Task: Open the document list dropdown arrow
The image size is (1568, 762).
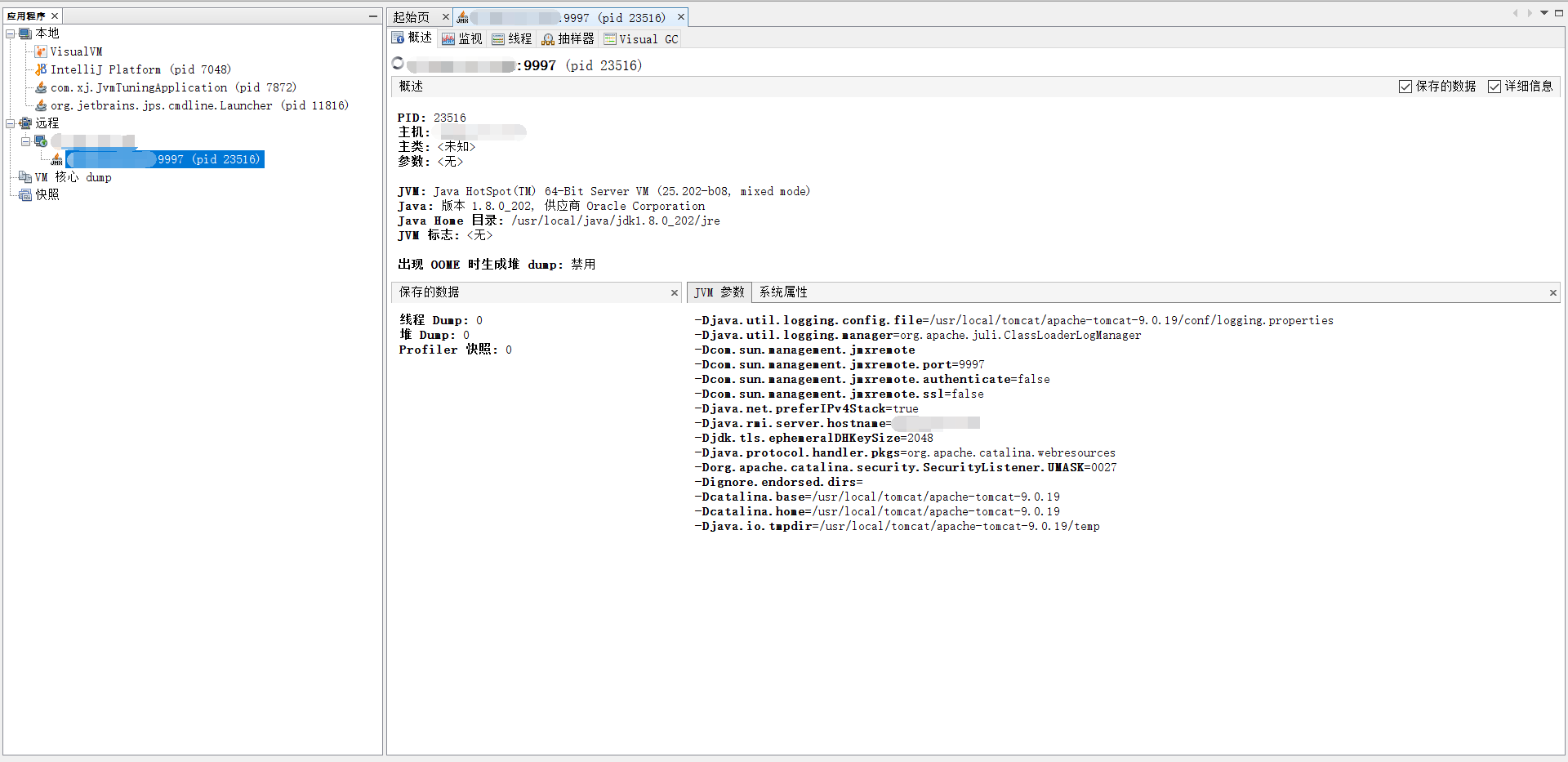Action: [1544, 13]
